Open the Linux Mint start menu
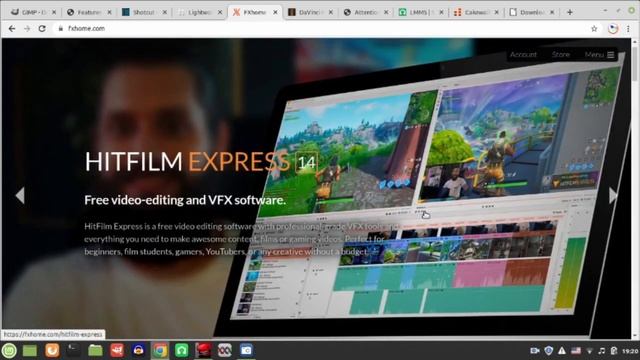 9,351
